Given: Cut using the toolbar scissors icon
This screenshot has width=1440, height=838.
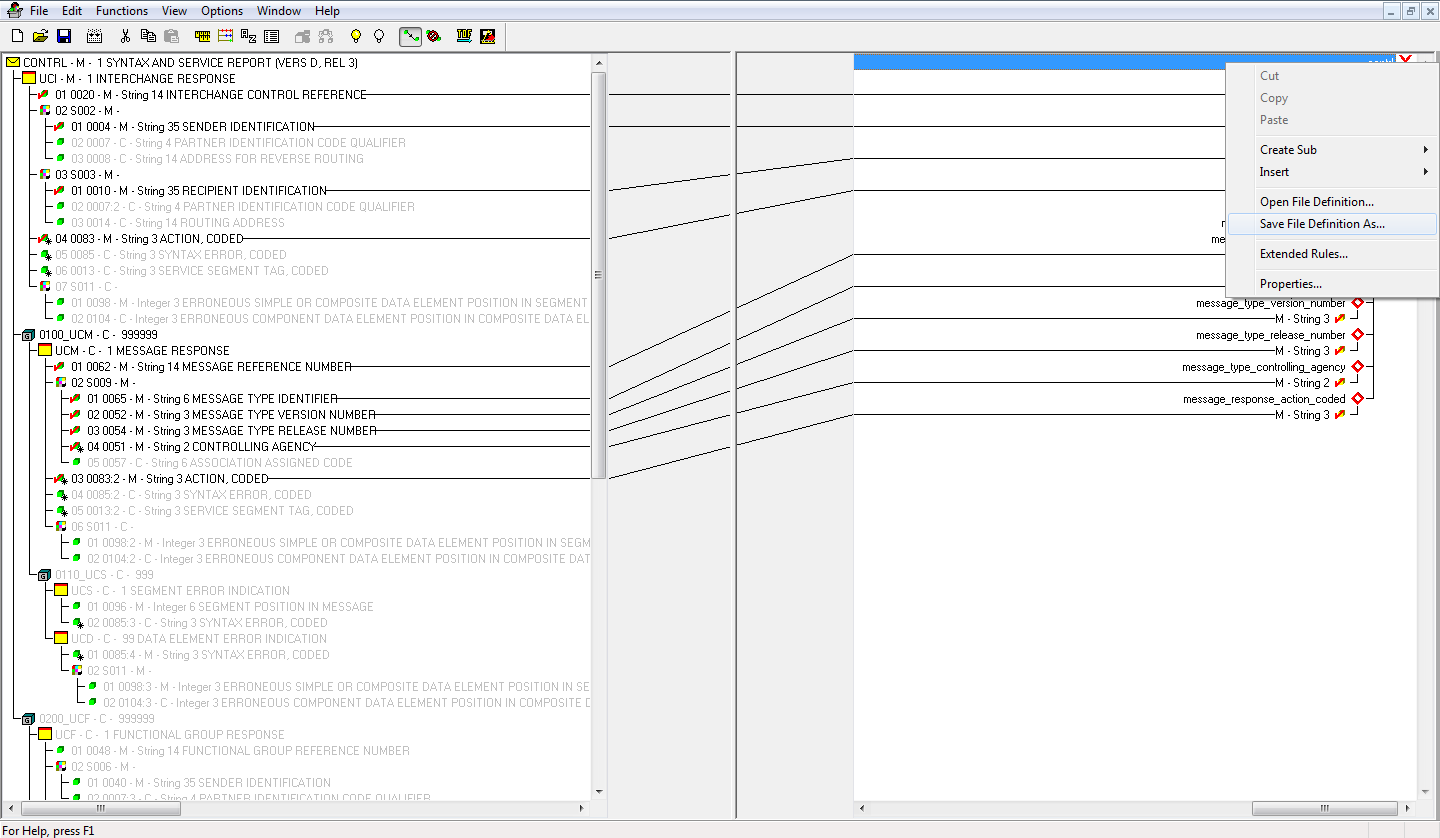Looking at the screenshot, I should pos(126,36).
